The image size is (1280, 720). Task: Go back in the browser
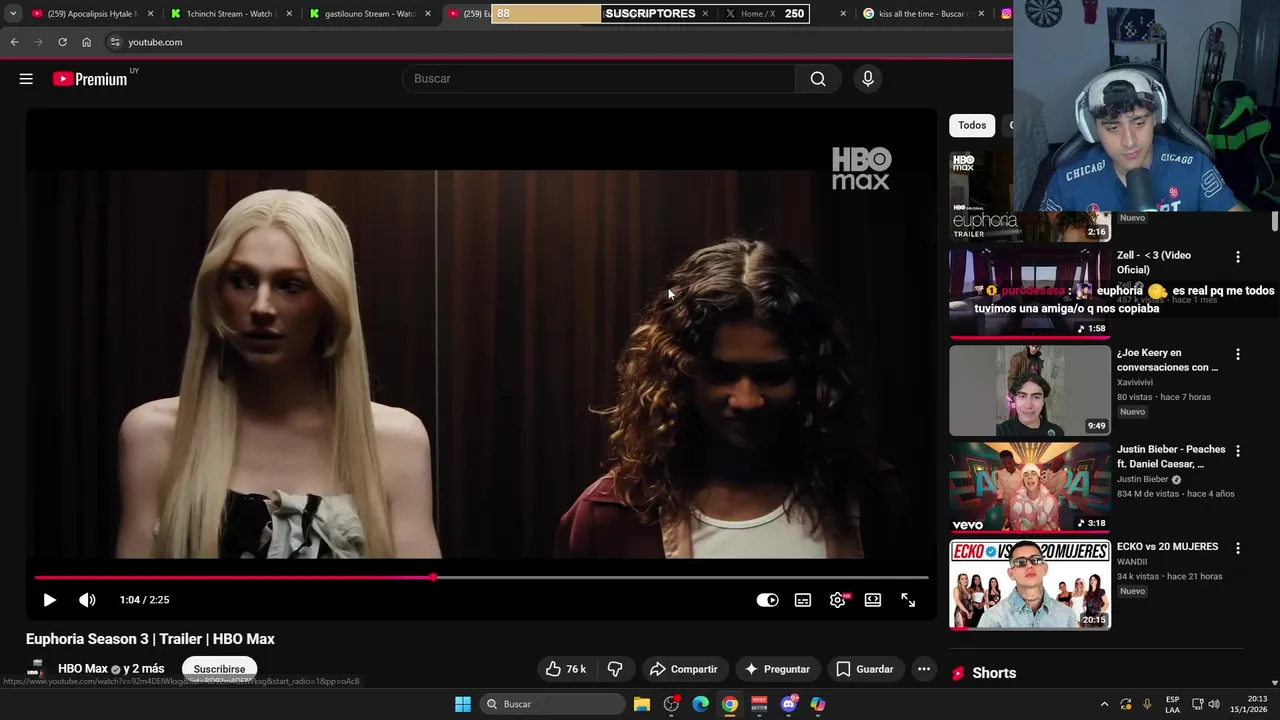14,42
